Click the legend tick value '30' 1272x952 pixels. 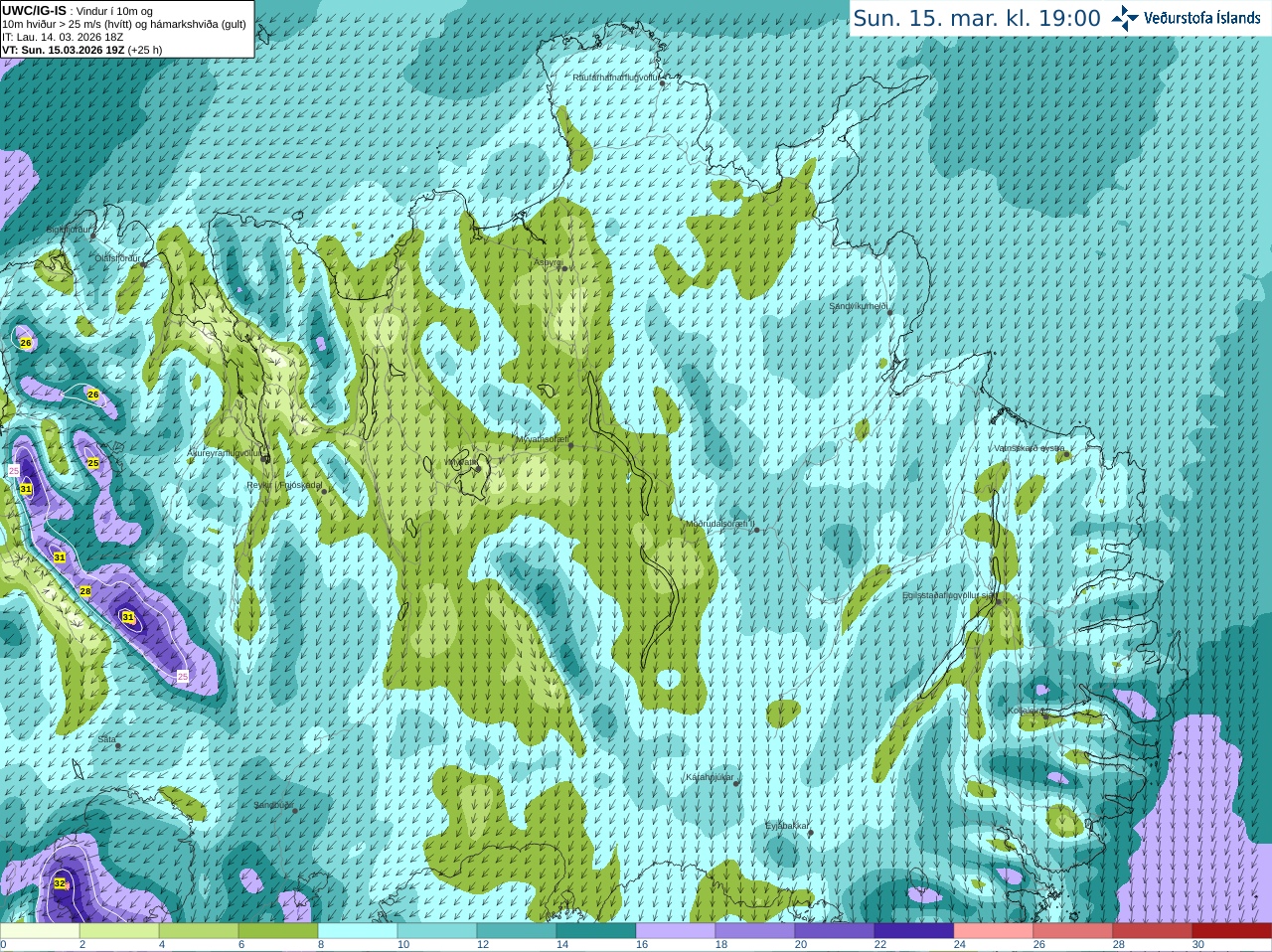[x=1198, y=945]
